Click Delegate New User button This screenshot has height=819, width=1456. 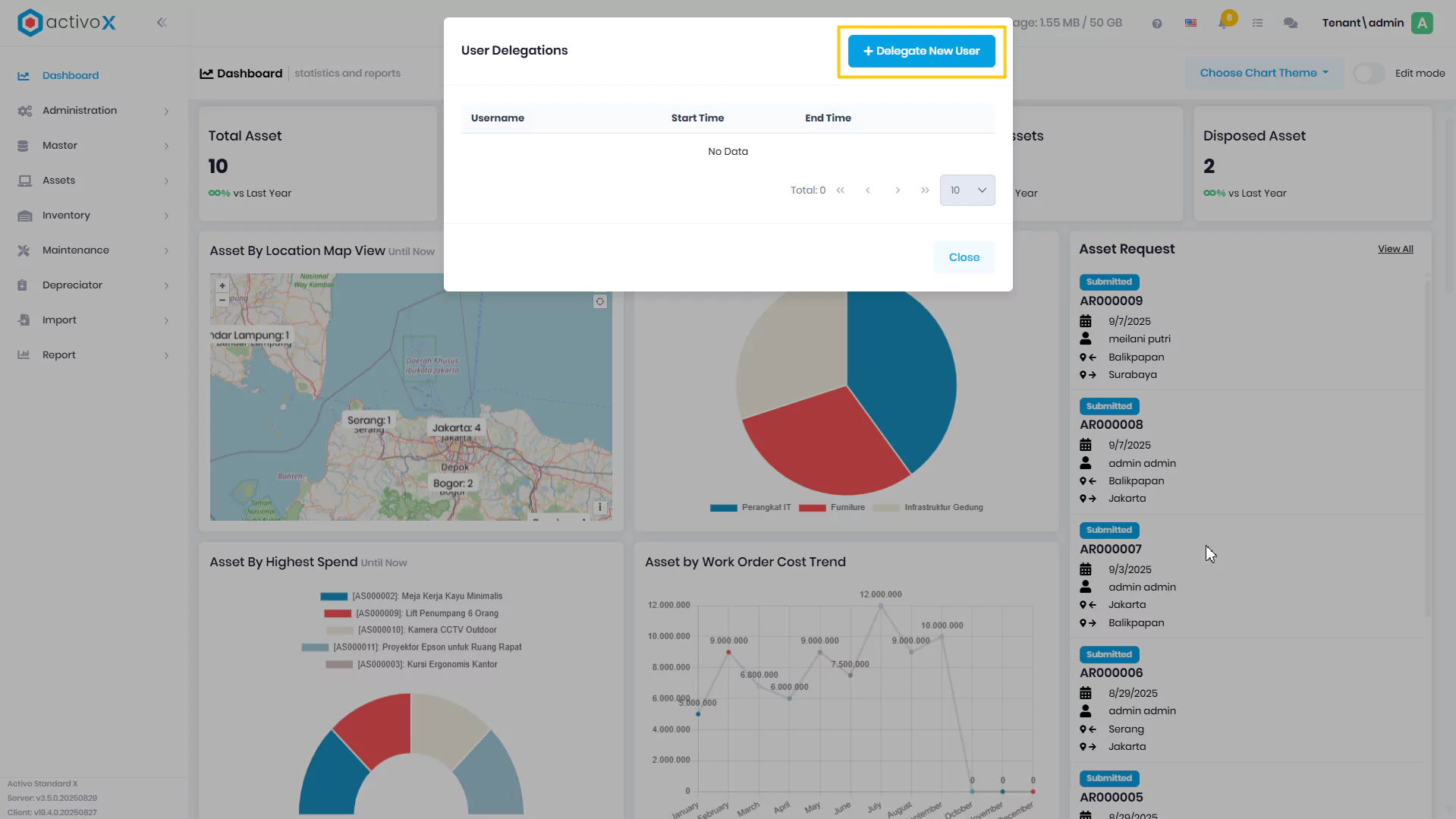(x=922, y=52)
